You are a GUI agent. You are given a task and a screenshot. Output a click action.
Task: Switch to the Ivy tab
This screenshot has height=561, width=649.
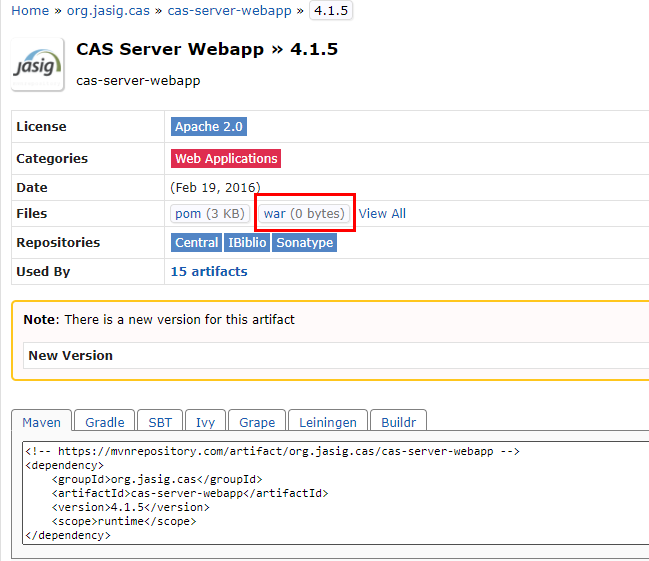[x=205, y=422]
